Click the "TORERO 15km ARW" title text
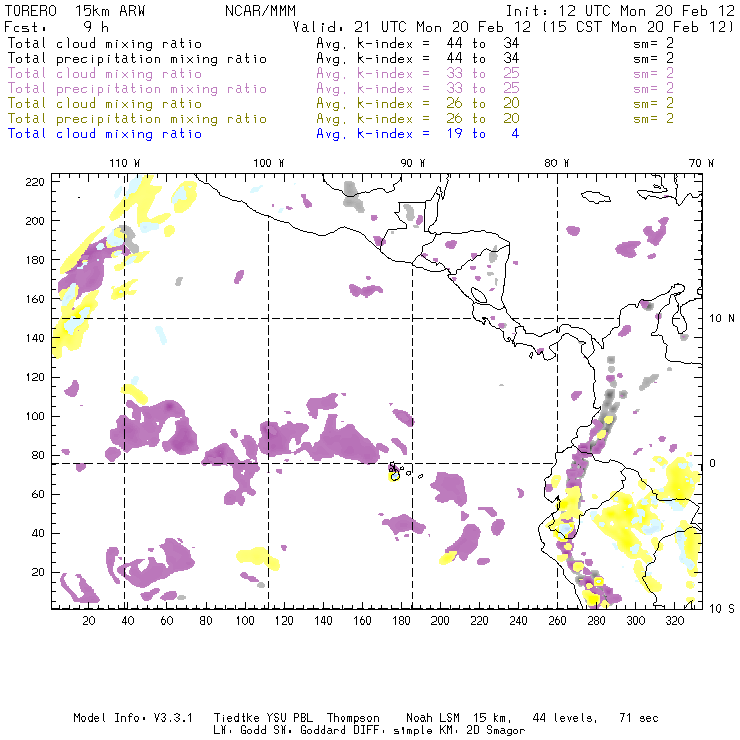The width and height of the screenshot is (740, 740). [75, 11]
